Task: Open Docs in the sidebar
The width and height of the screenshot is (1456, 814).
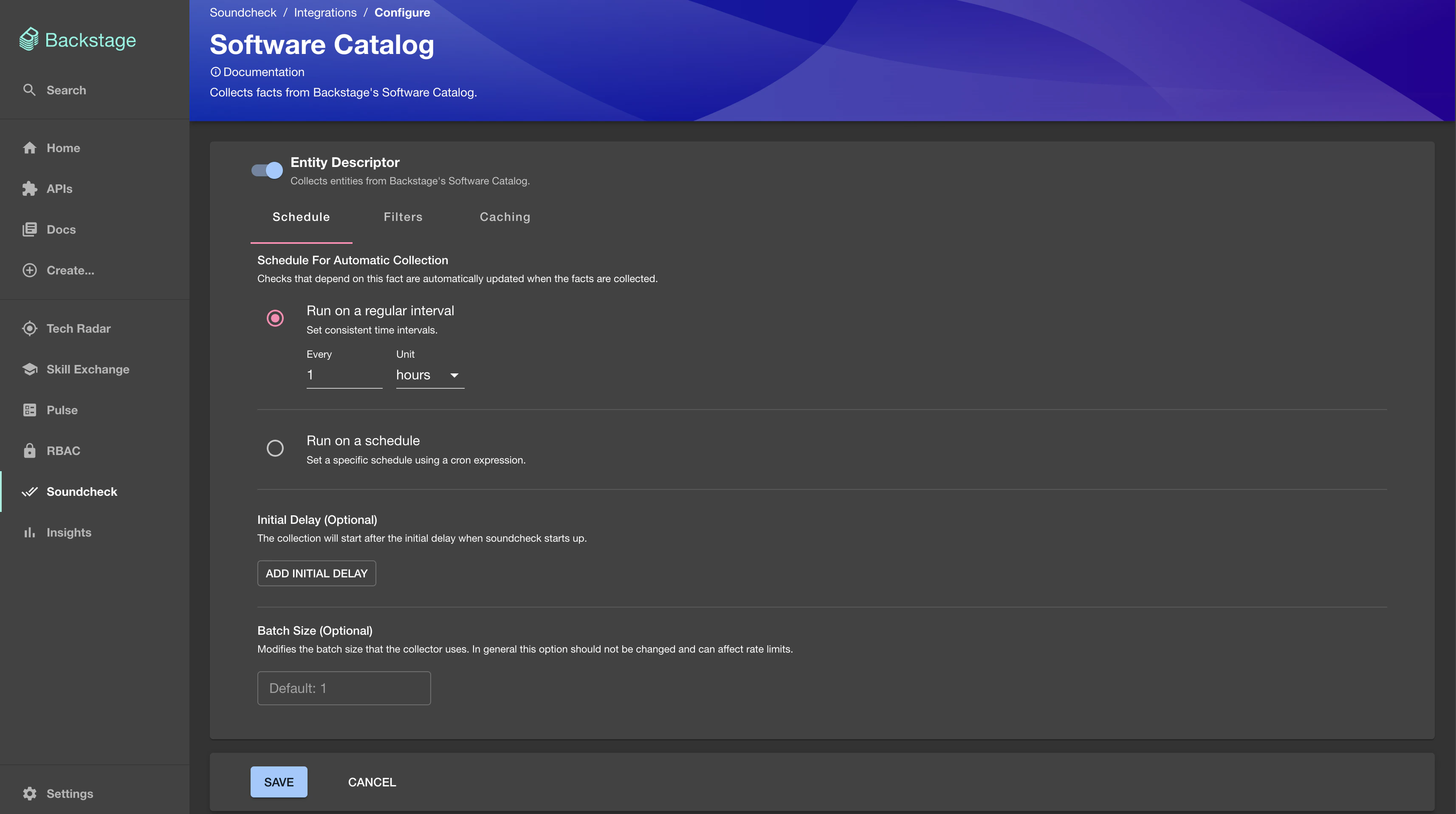Action: (94, 229)
